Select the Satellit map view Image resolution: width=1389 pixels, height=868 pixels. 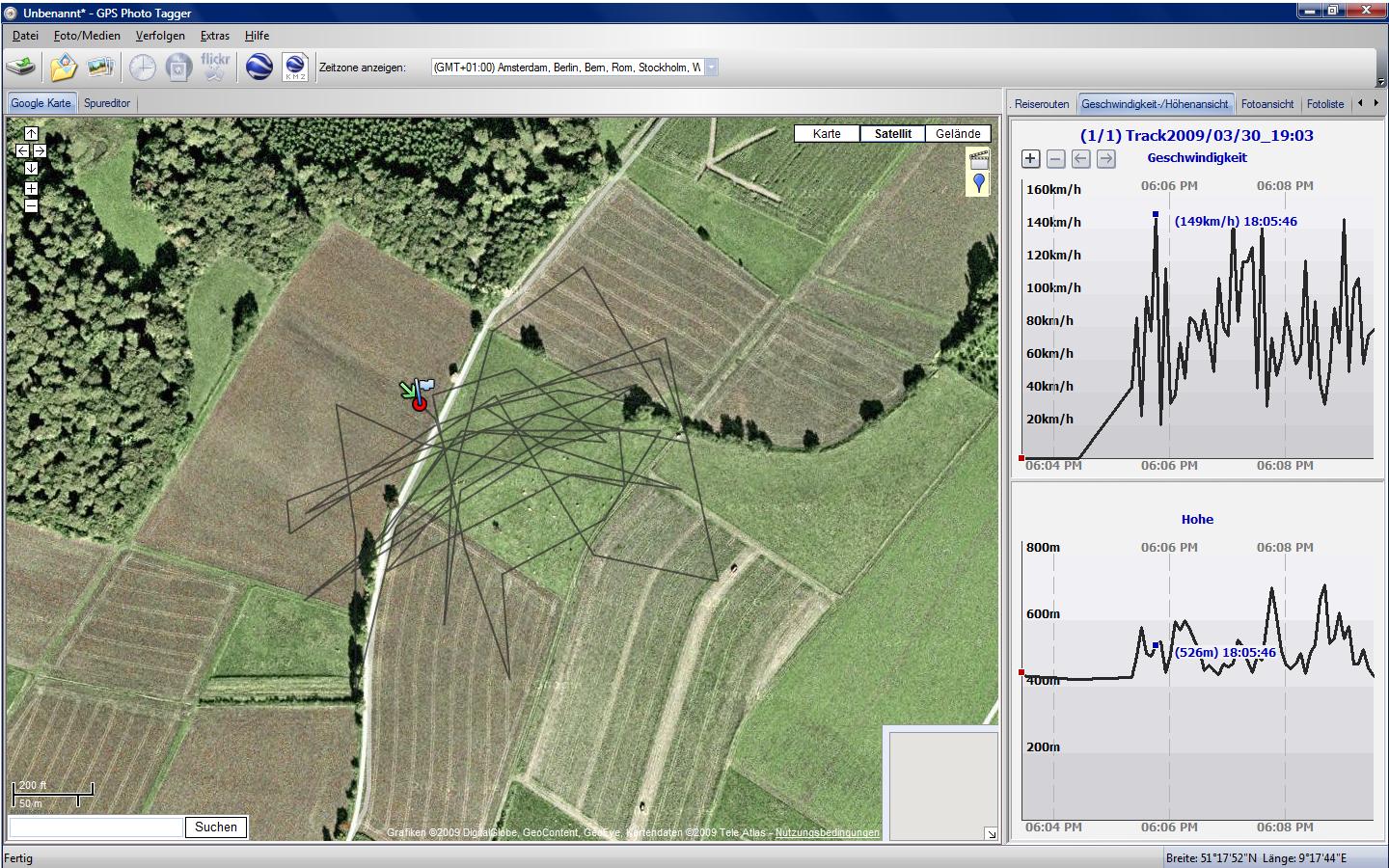pyautogui.click(x=892, y=134)
